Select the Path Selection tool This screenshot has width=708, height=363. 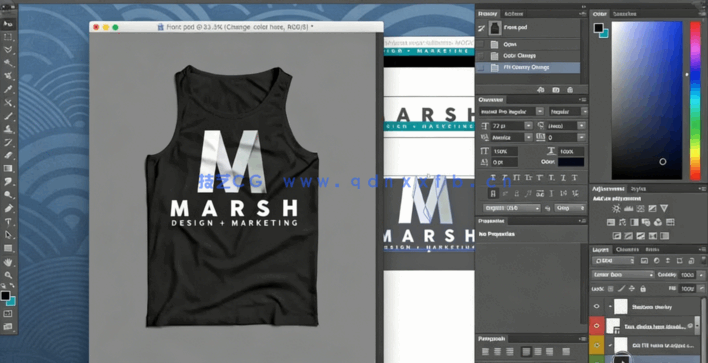click(8, 235)
